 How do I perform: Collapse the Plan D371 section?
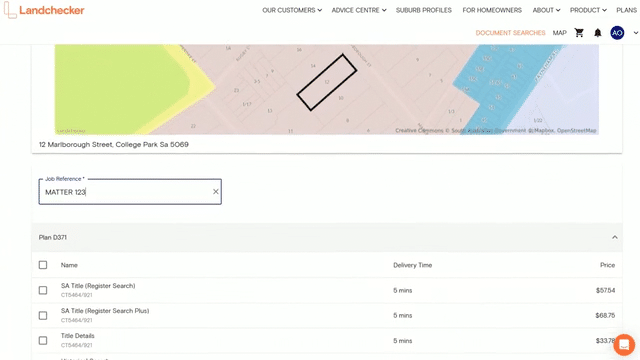pyautogui.click(x=615, y=237)
